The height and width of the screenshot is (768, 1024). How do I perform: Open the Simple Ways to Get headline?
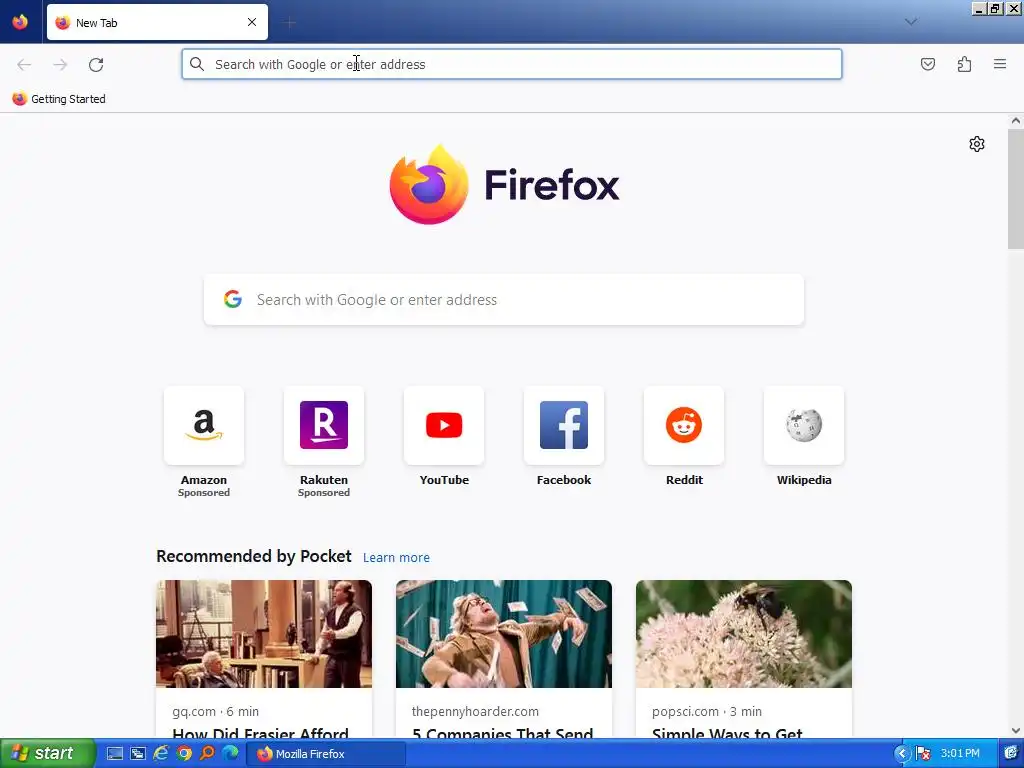pos(727,732)
